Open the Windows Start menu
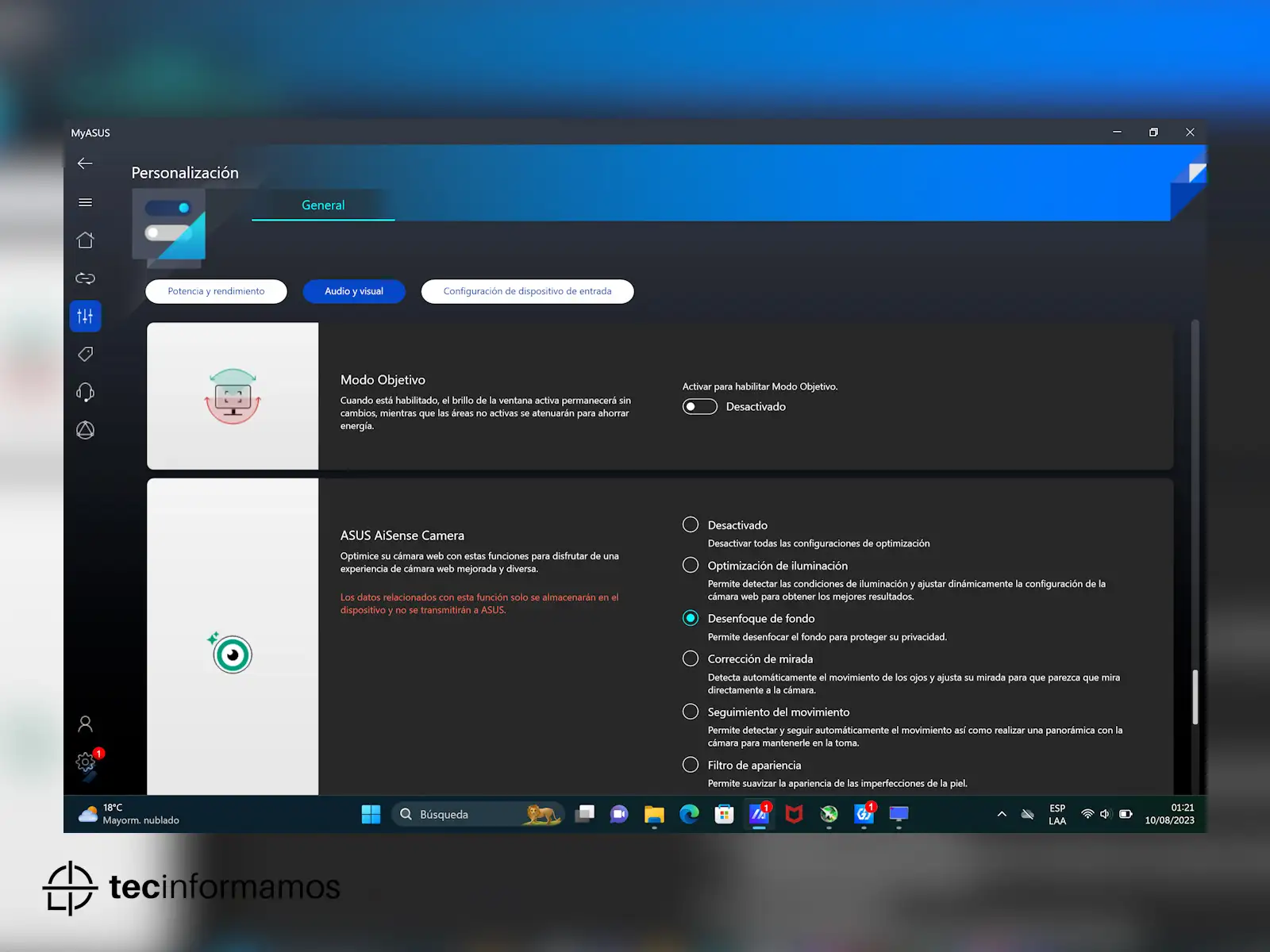Viewport: 1270px width, 952px height. pyautogui.click(x=371, y=814)
